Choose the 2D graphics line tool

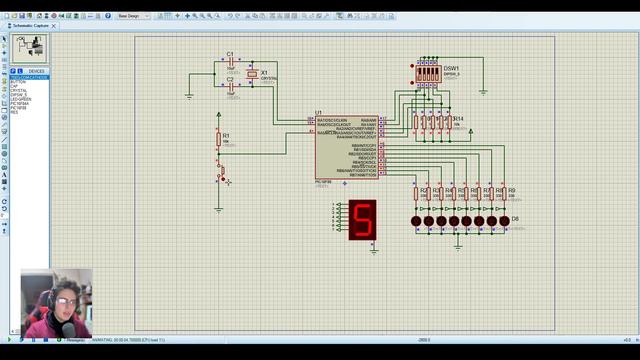4,140
